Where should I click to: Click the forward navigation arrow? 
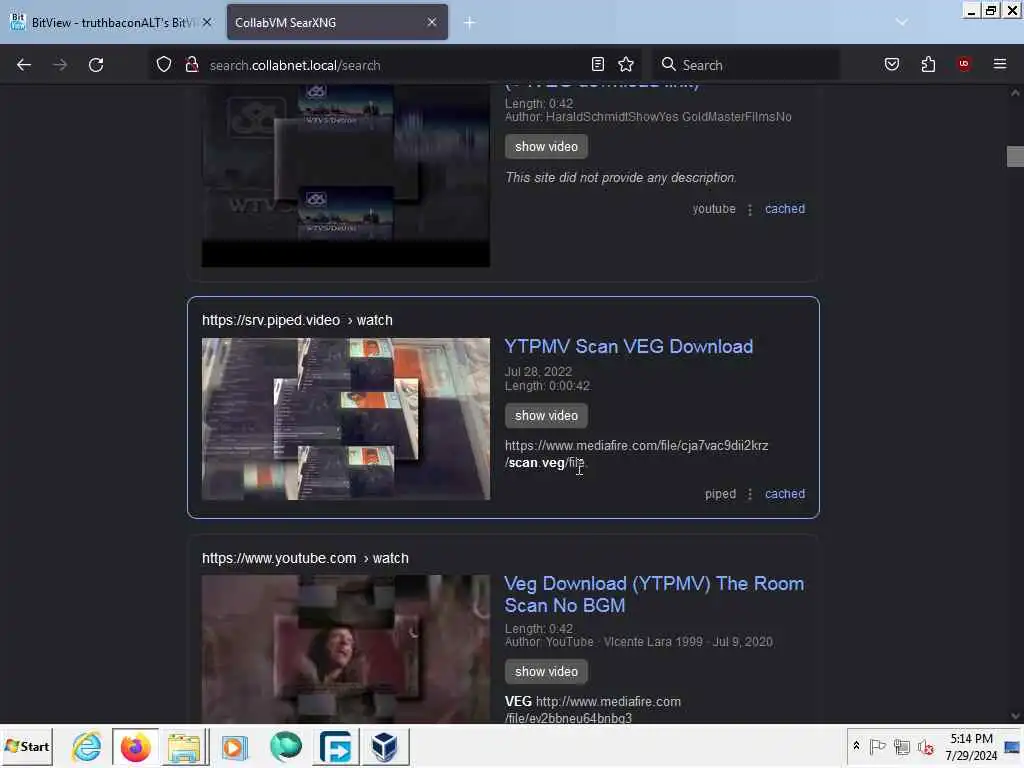coord(60,65)
